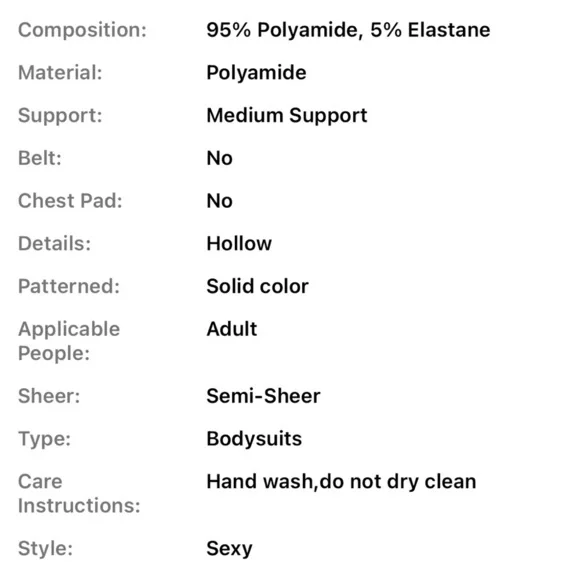Click the Solid color pattern value

[257, 286]
